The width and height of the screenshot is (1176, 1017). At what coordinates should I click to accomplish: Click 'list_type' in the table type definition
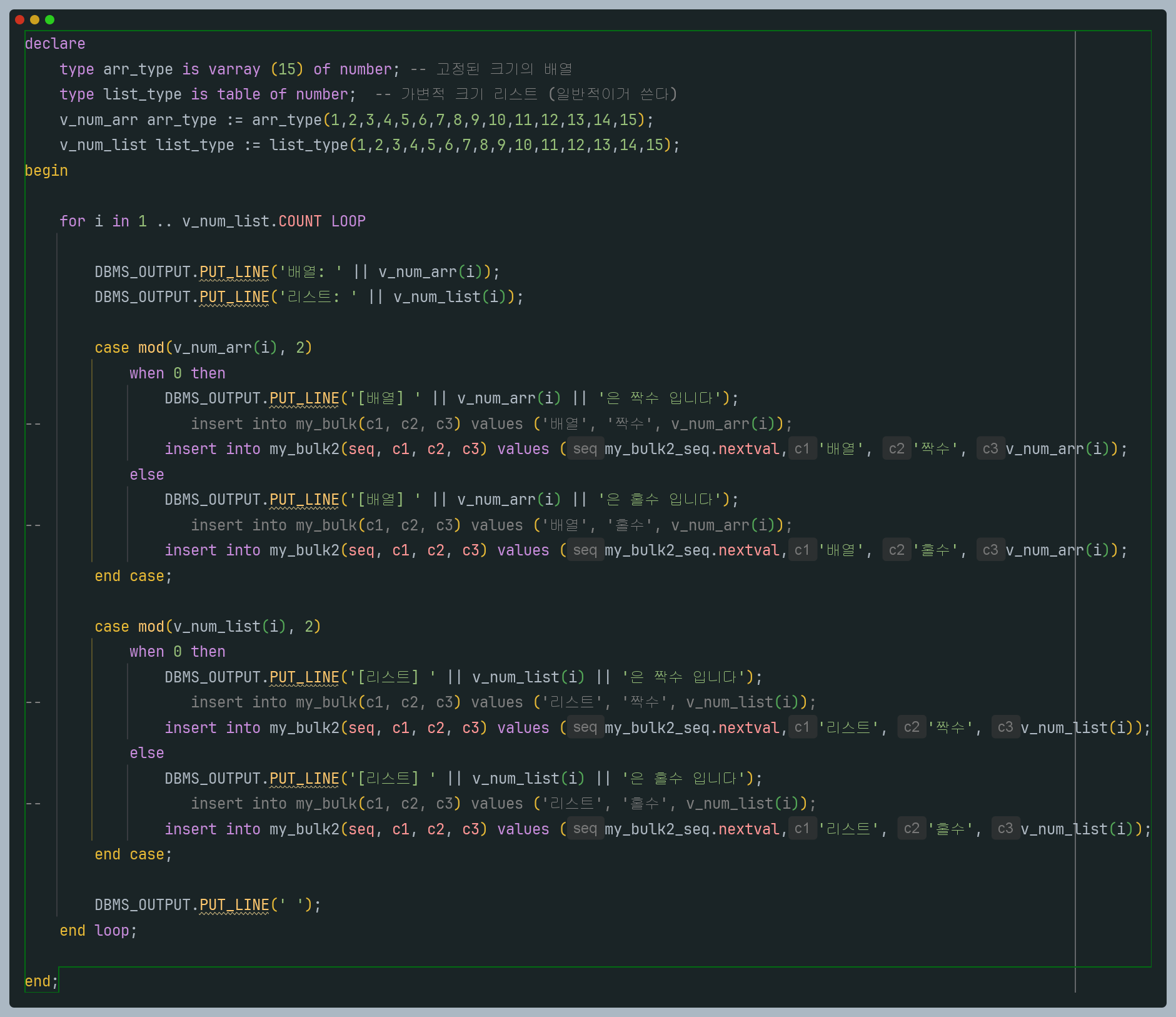click(143, 94)
